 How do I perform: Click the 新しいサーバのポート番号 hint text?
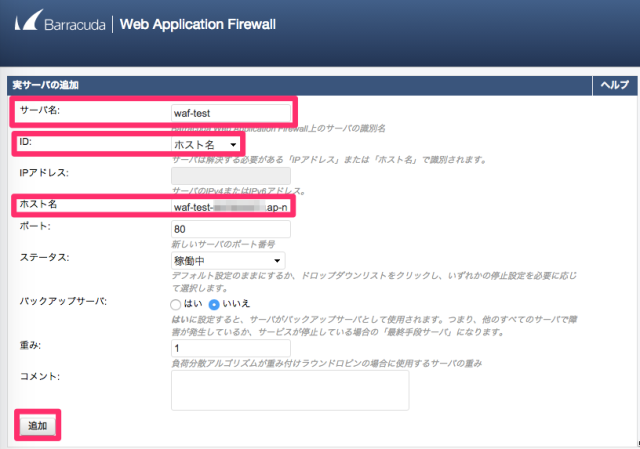223,244
